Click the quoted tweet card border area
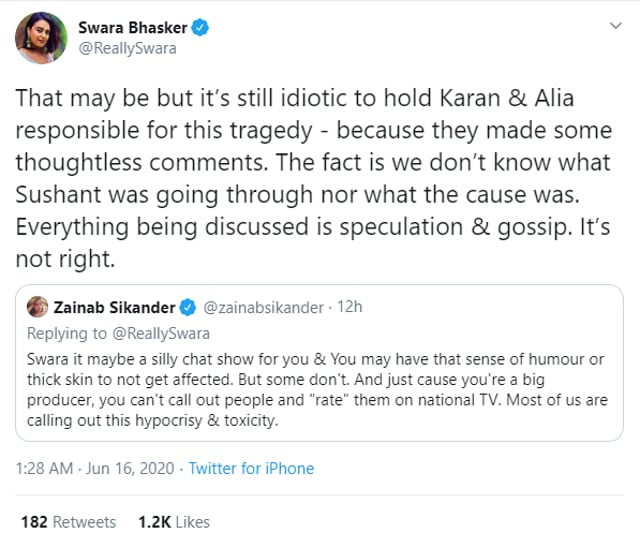640x548 pixels. point(319,363)
